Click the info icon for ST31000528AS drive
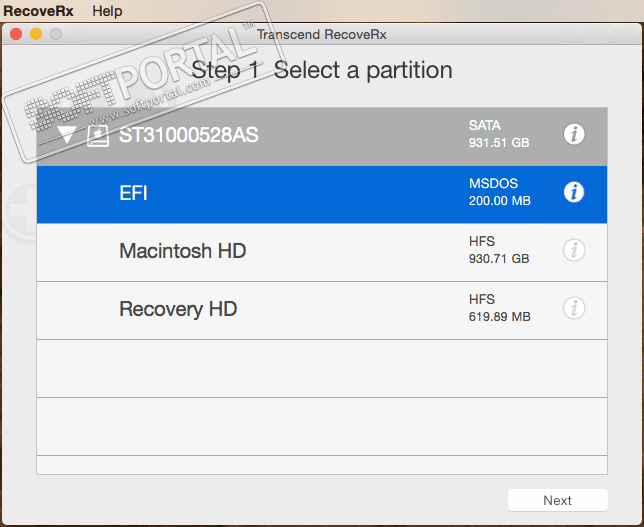 (574, 134)
